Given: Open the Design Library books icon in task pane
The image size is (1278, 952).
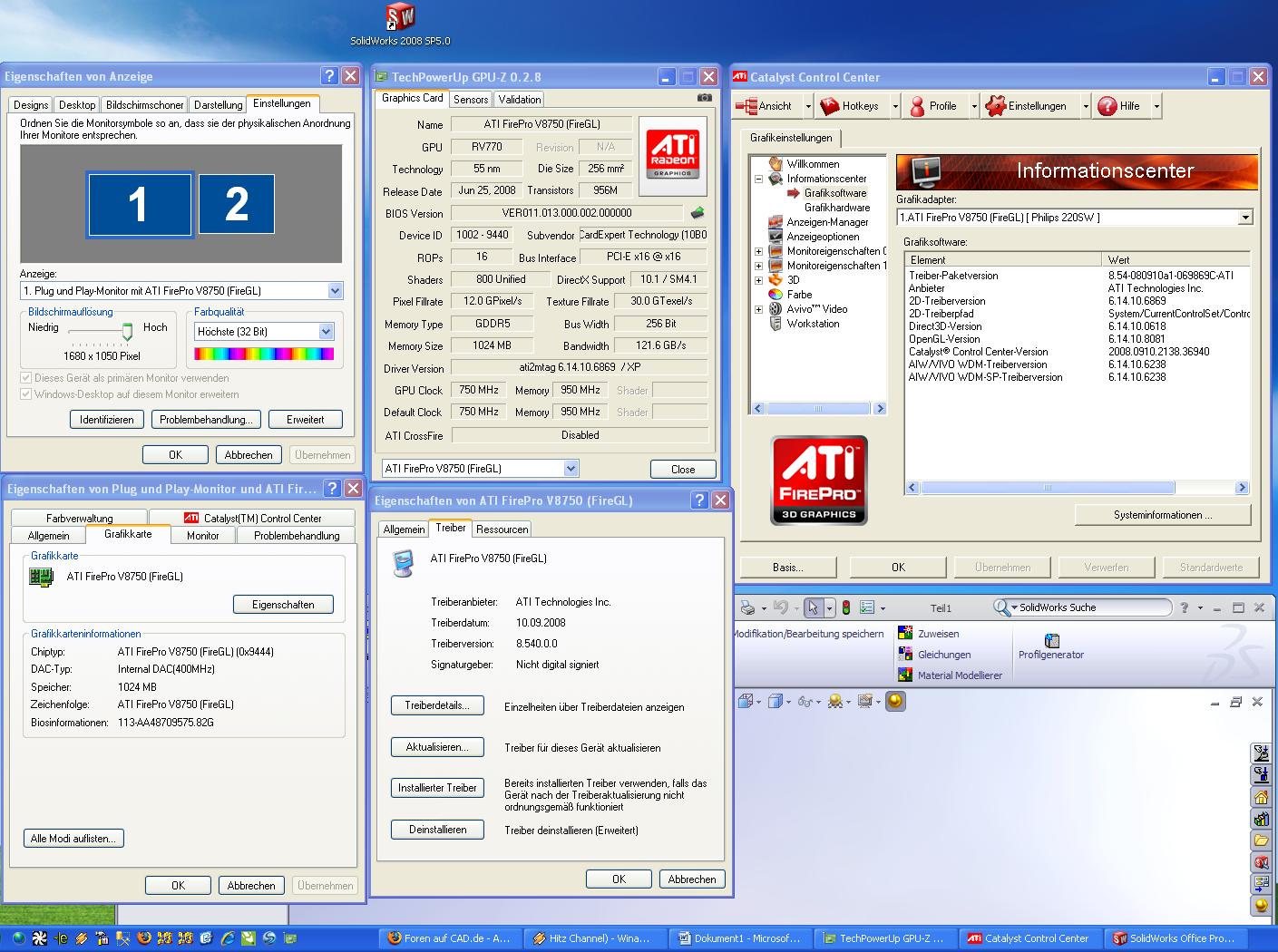Looking at the screenshot, I should (x=1261, y=820).
